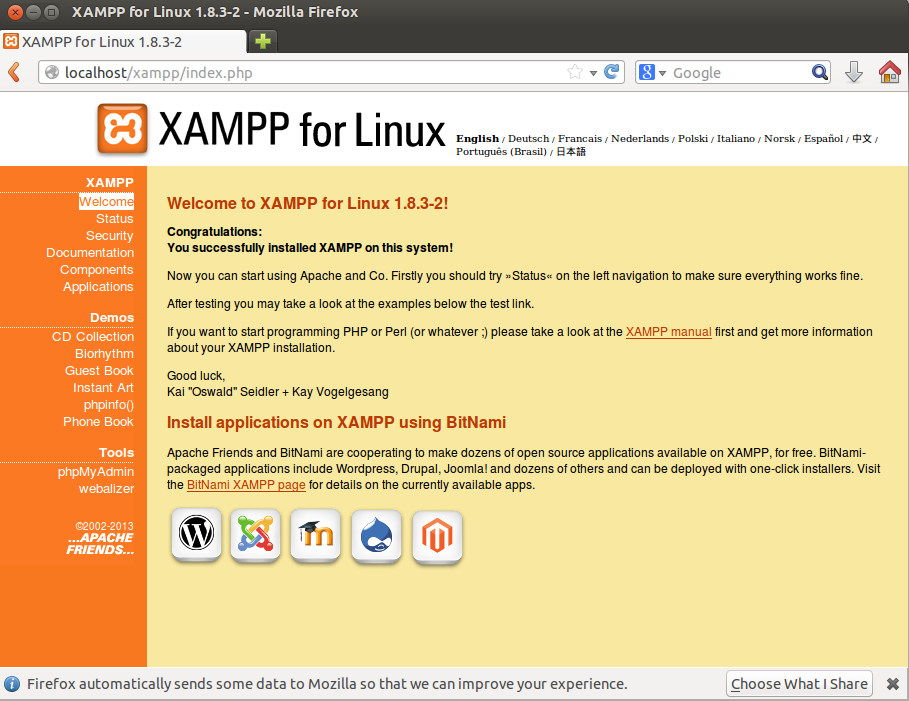Launch phpMyAdmin from Tools
This screenshot has height=701, width=909.
click(96, 472)
